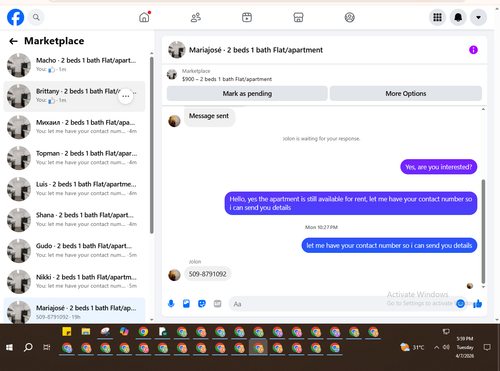Go back using the Marketplace arrow
Image resolution: width=500 pixels, height=371 pixels.
pyautogui.click(x=13, y=41)
